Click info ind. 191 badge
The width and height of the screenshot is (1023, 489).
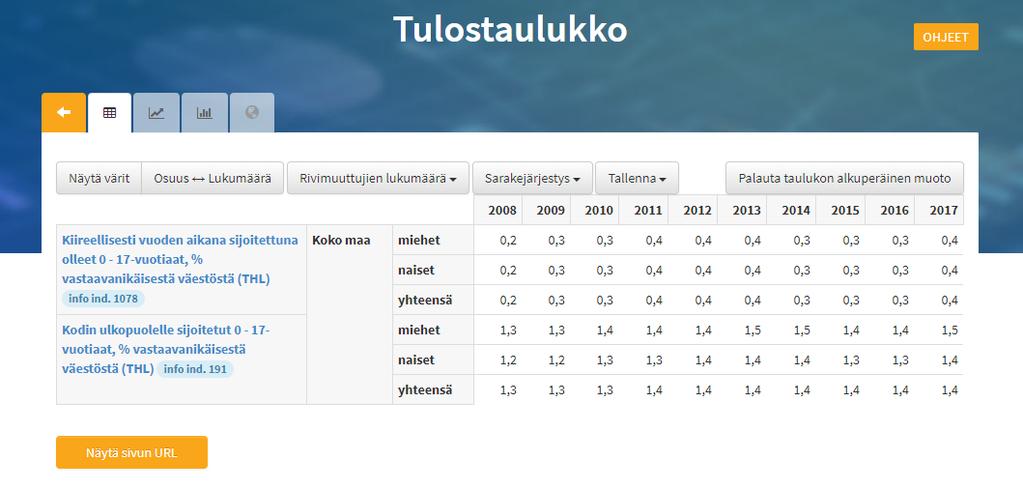(x=195, y=369)
